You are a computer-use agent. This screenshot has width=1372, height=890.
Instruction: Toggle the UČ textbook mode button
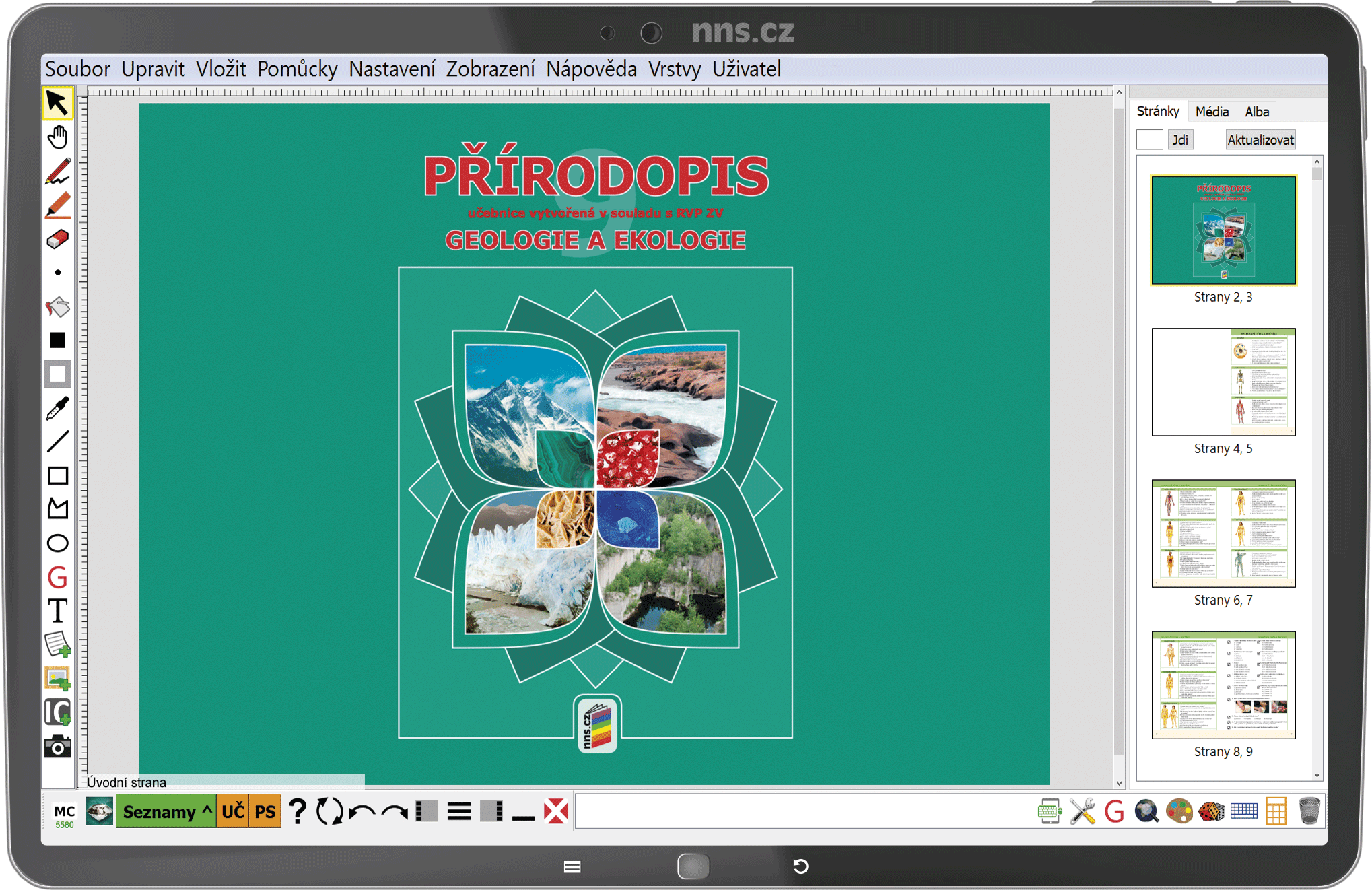[x=233, y=811]
